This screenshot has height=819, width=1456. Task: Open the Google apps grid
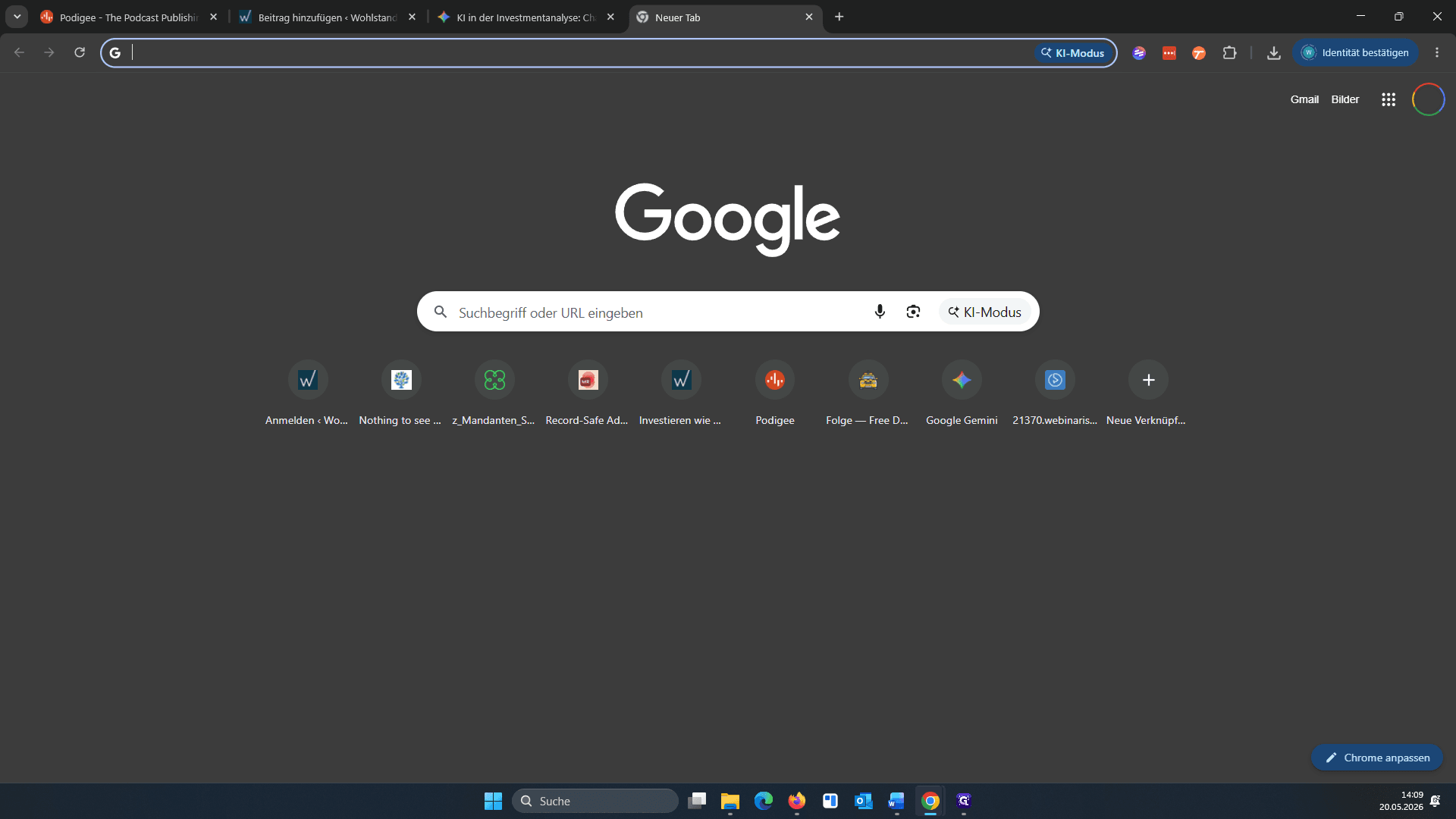click(1389, 99)
